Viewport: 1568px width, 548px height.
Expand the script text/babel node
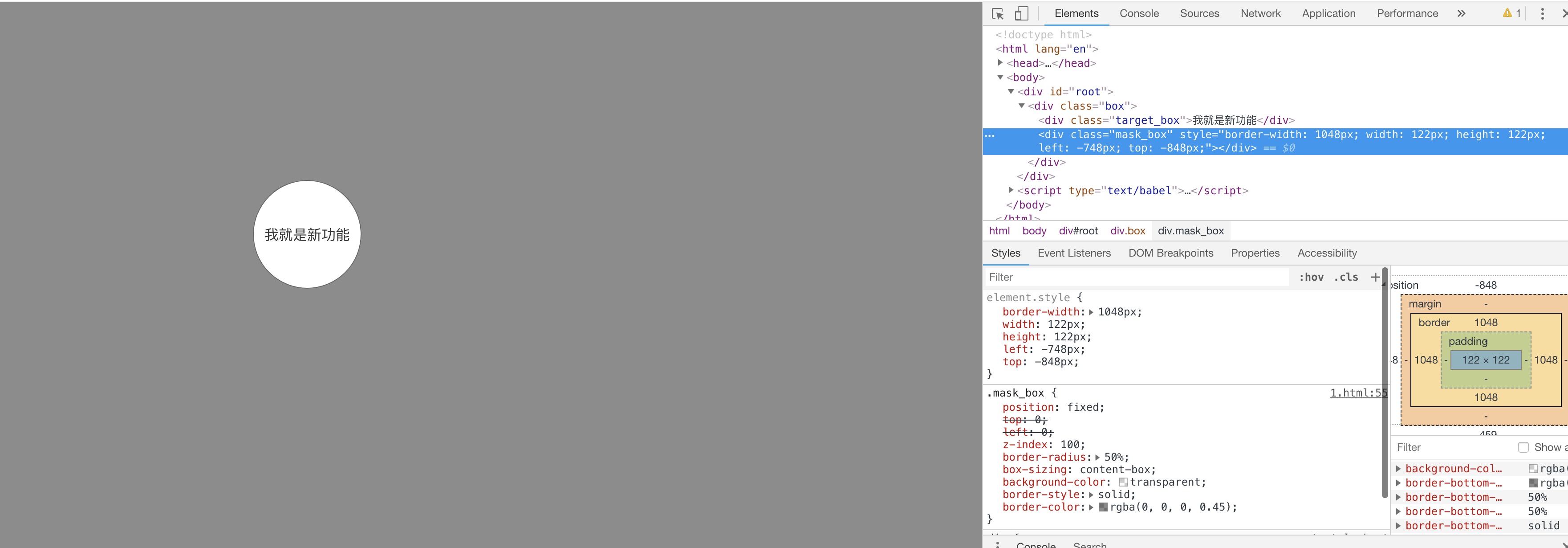coord(1011,190)
